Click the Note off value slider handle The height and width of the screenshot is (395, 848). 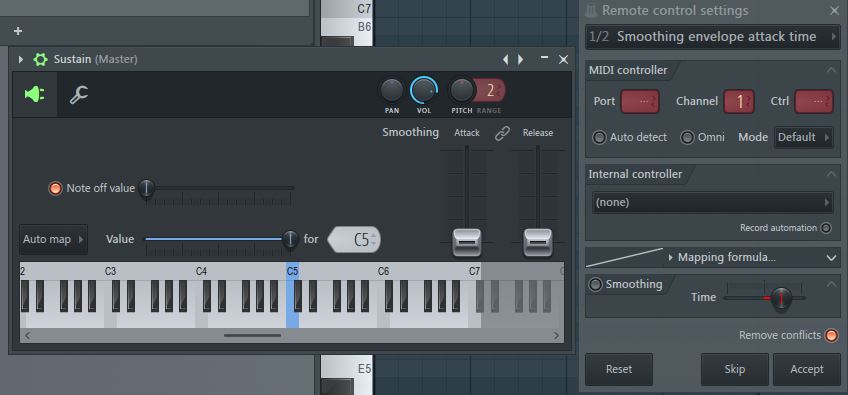pos(146,188)
